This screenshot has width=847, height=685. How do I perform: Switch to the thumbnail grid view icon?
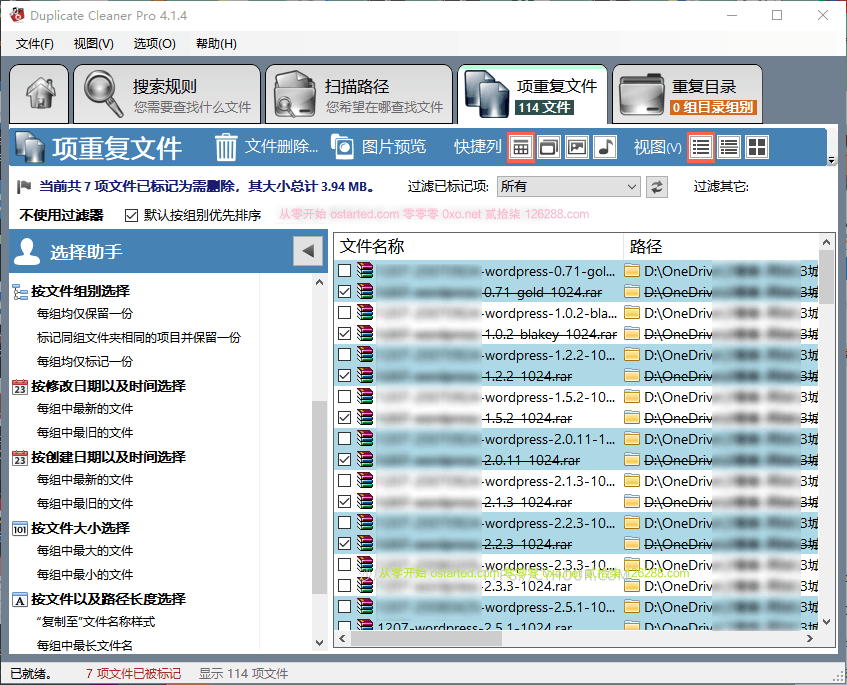pyautogui.click(x=757, y=147)
